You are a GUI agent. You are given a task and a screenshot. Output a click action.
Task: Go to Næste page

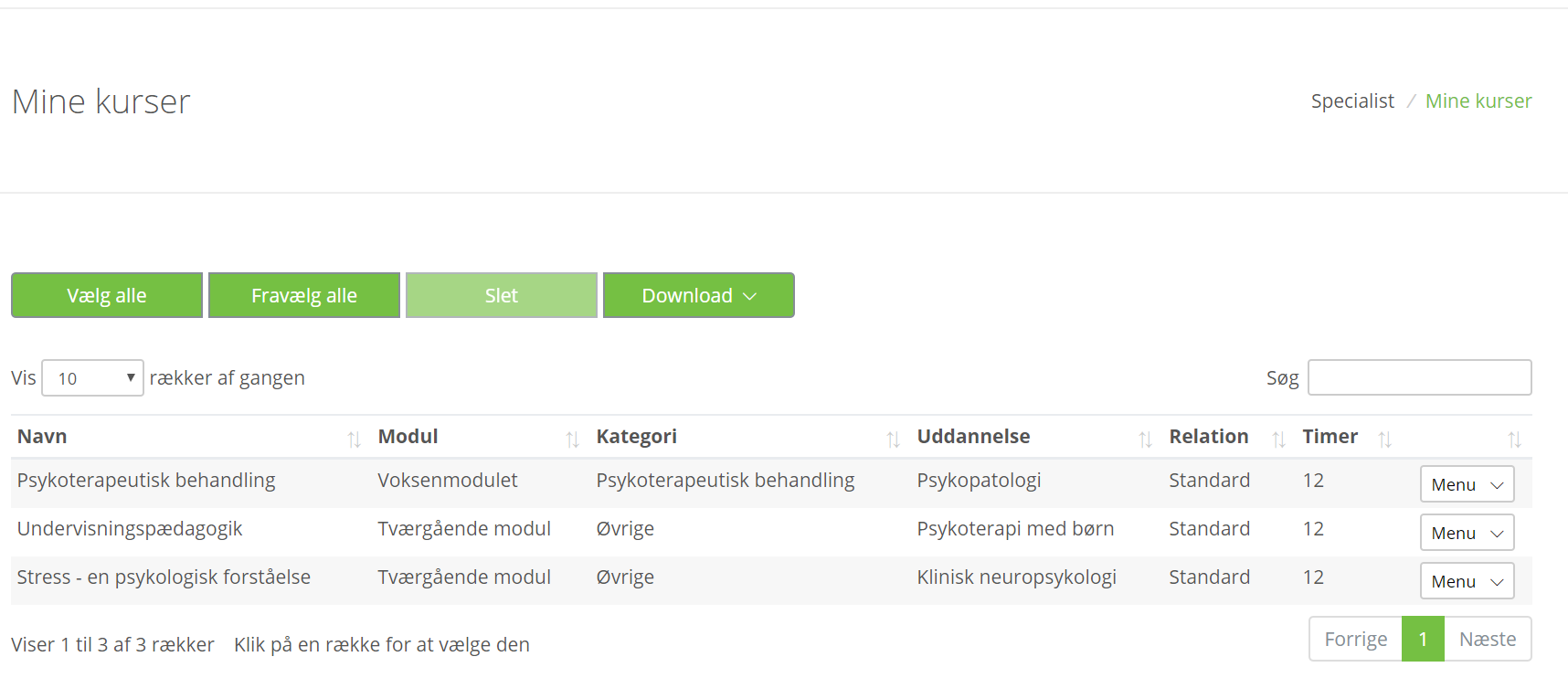1487,639
